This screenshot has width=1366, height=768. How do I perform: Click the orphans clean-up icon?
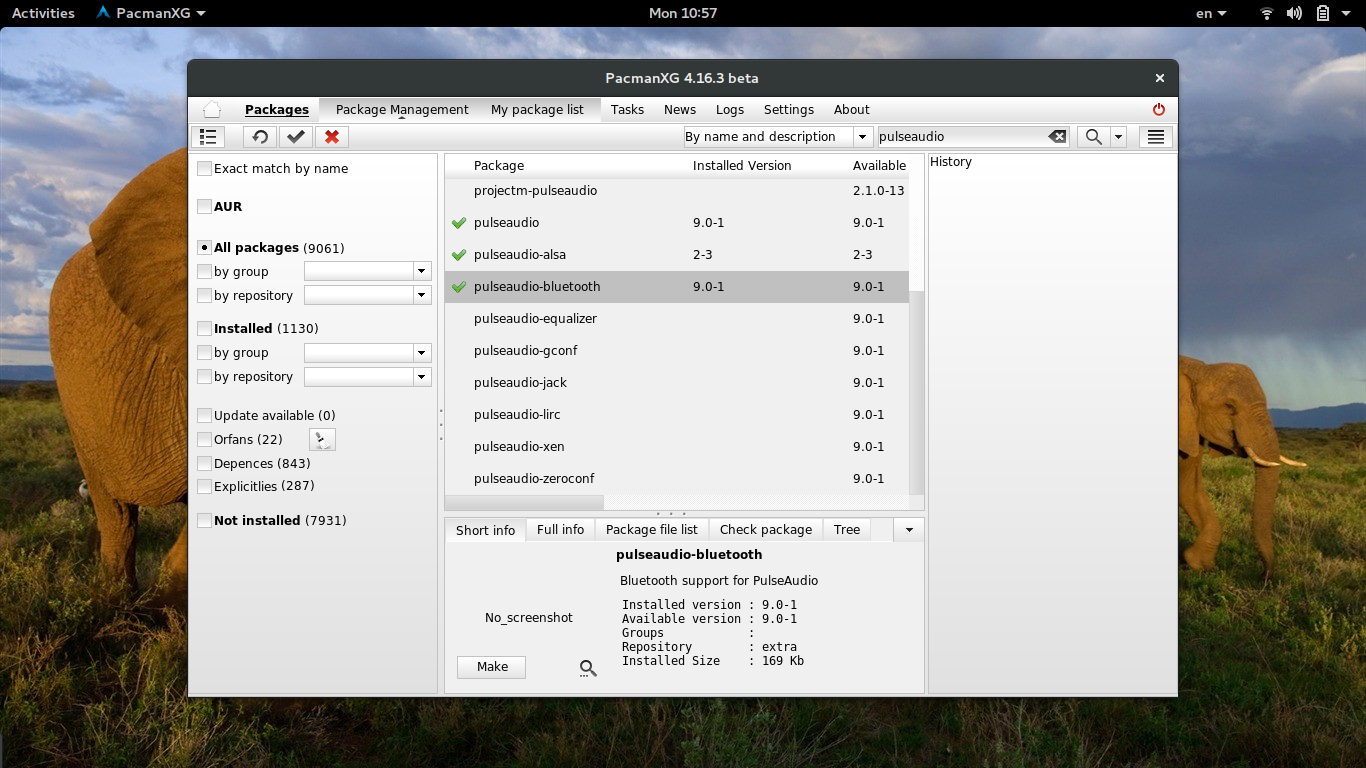tap(322, 439)
